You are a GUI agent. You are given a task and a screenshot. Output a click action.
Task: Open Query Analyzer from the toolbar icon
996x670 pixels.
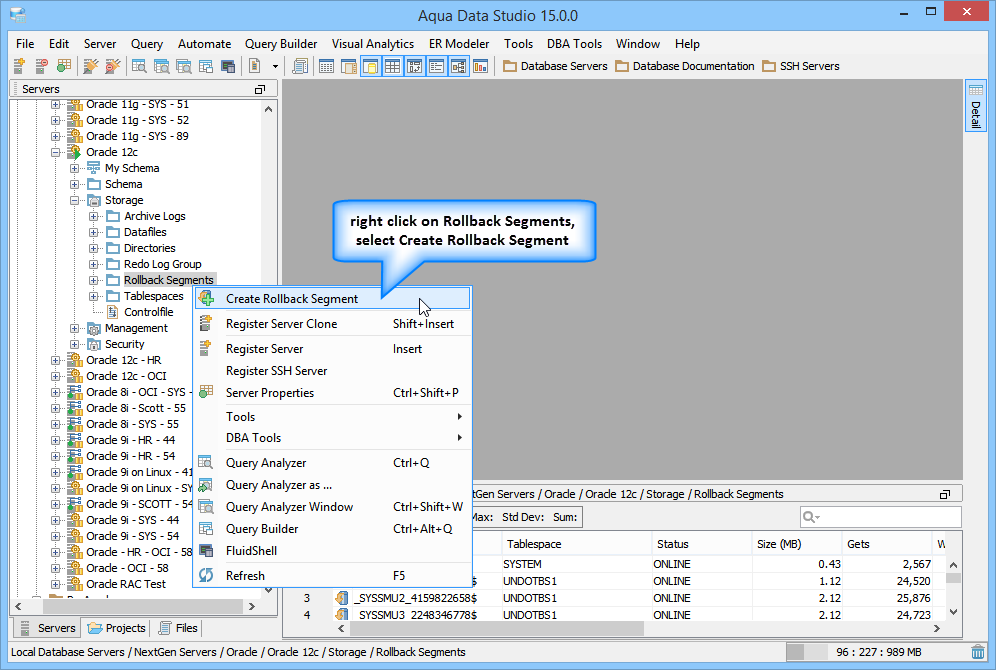(139, 65)
